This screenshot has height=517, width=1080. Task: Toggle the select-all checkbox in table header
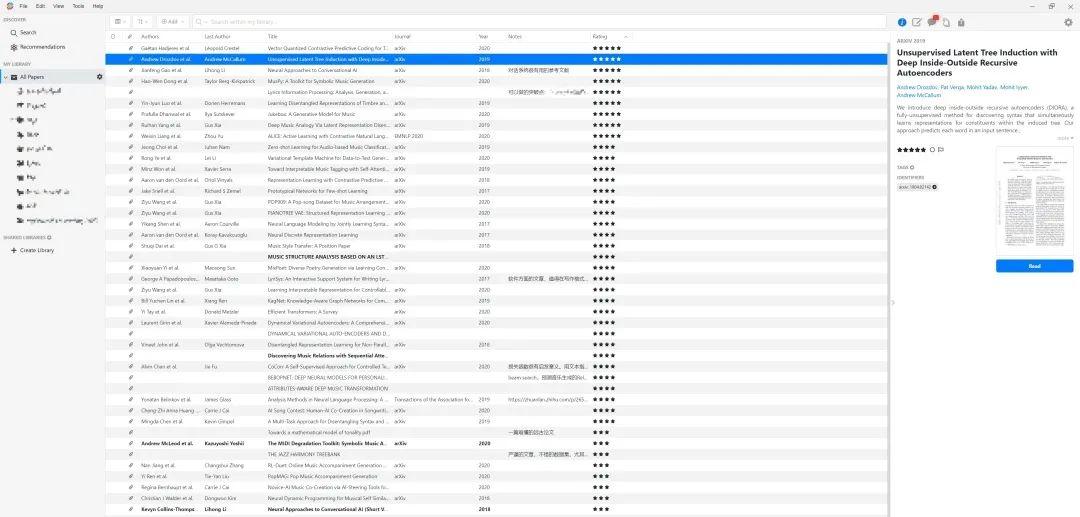click(114, 36)
